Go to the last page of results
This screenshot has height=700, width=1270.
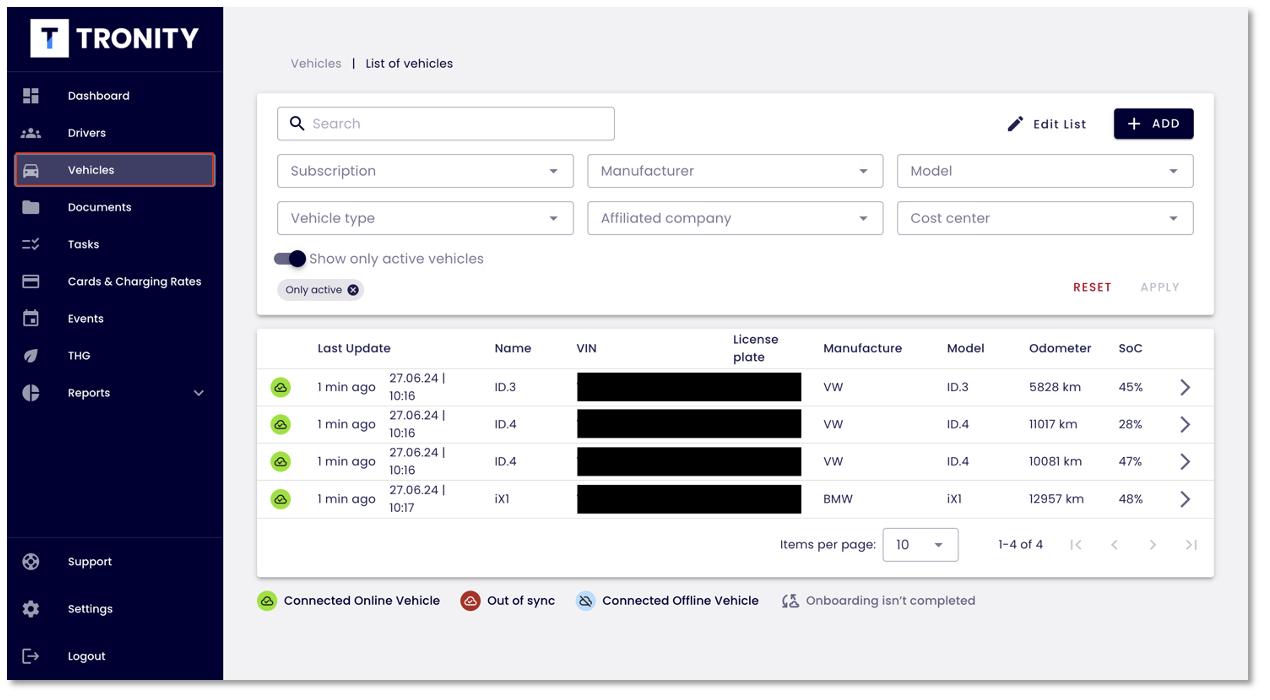click(x=1191, y=545)
